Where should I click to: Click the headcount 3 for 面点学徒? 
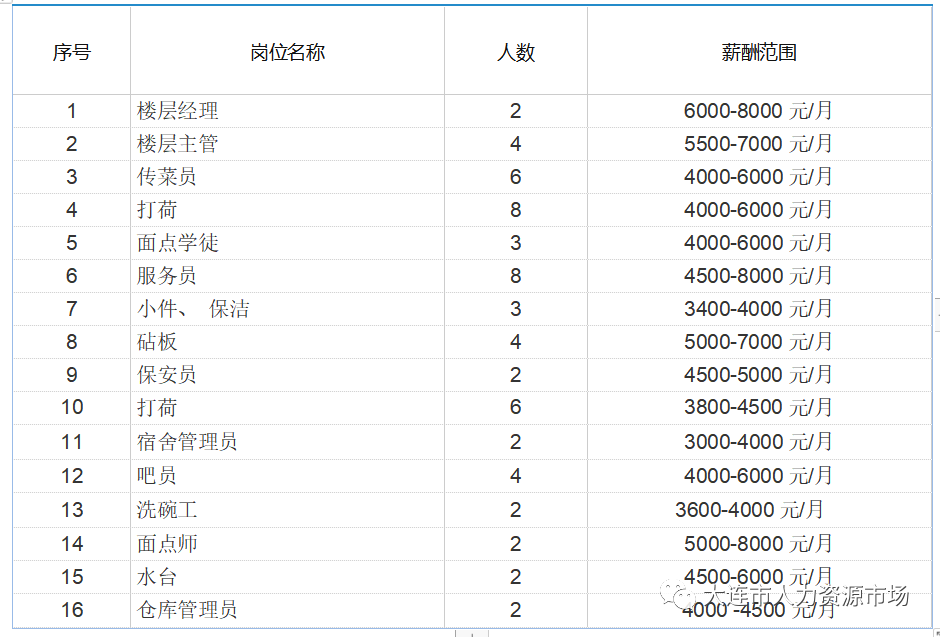point(516,243)
